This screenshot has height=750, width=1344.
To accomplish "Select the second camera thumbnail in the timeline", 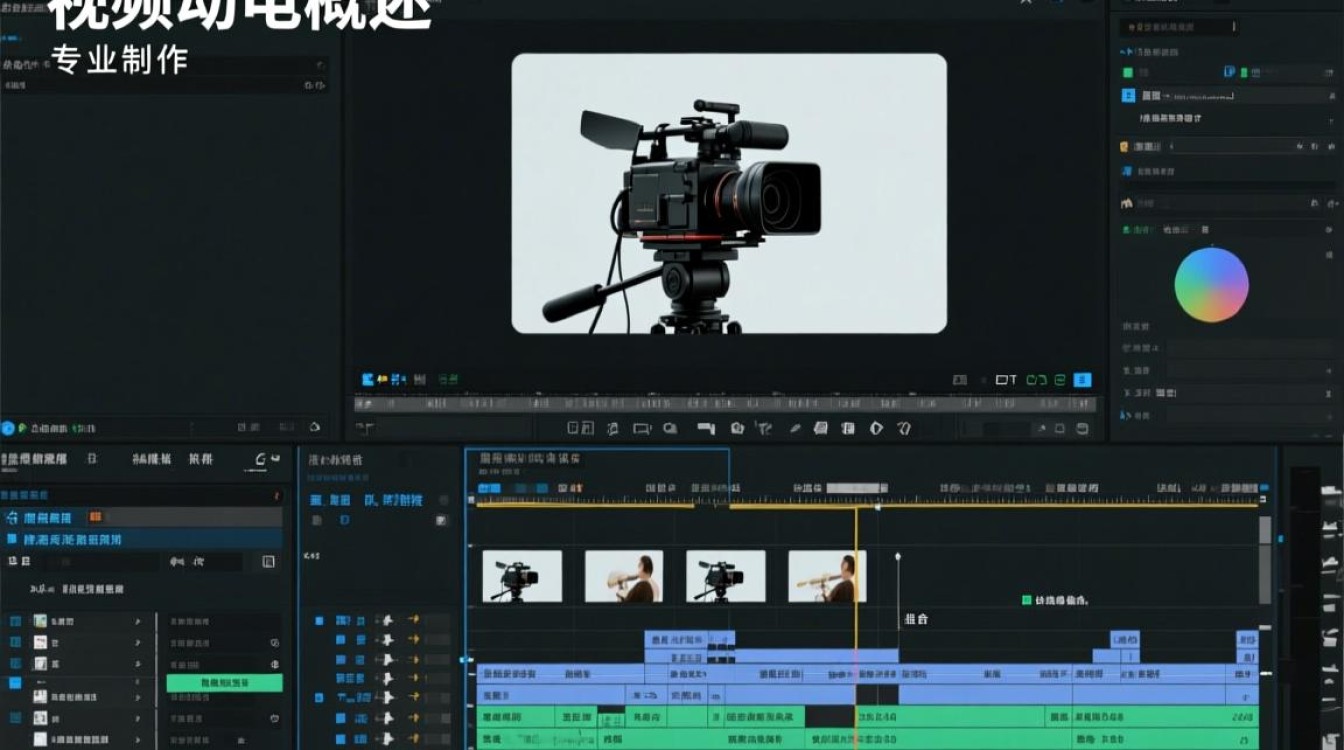I will coord(726,576).
